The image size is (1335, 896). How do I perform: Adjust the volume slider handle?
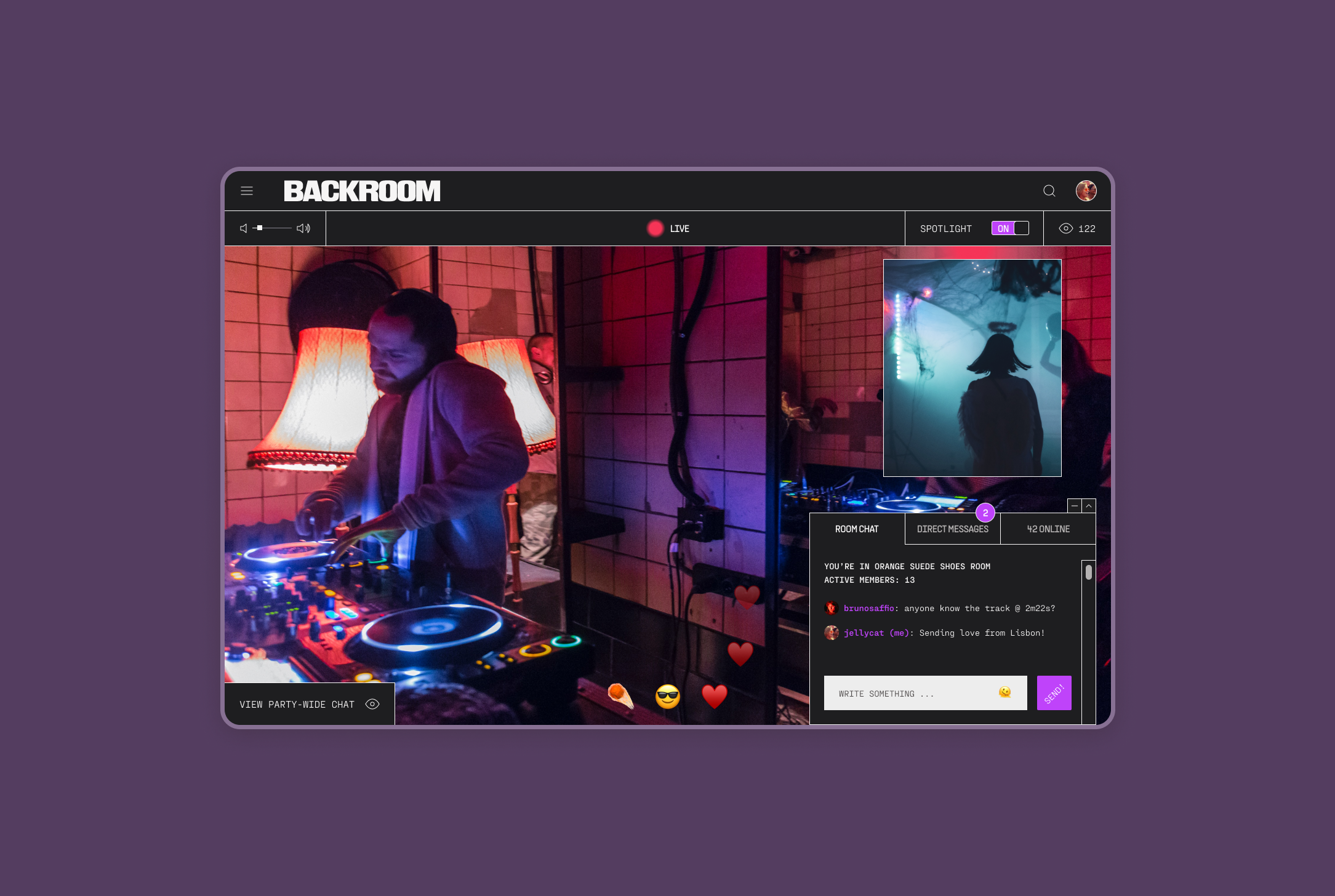pos(260,228)
